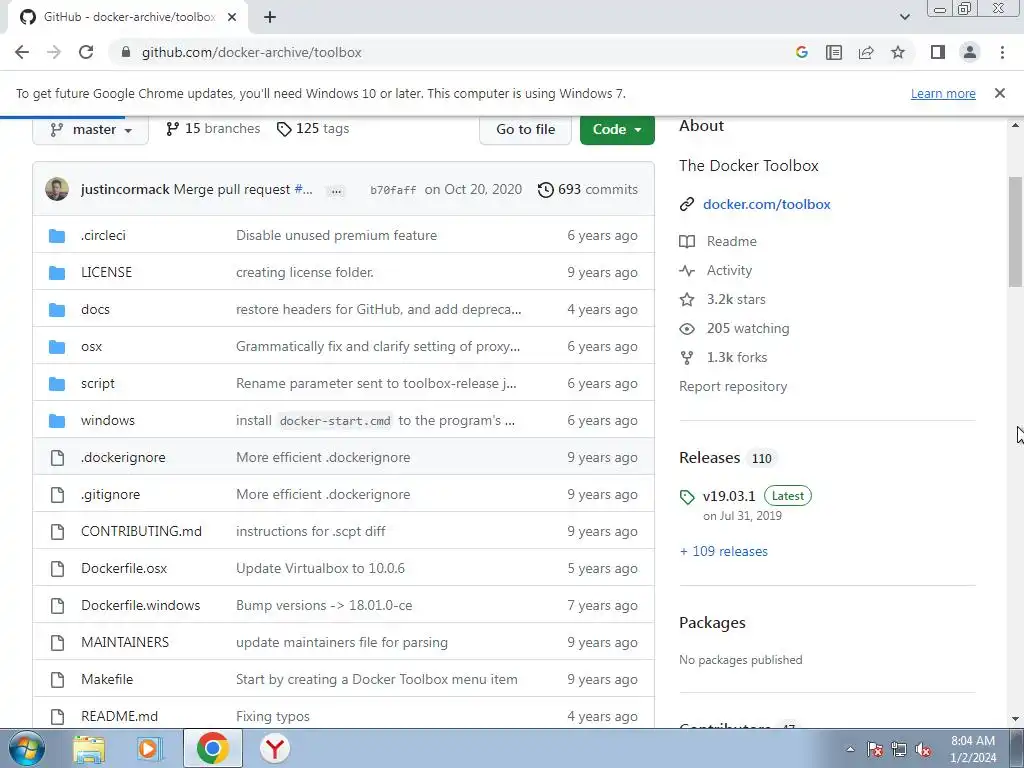Screen dimensions: 1024x768
Task: Dismiss the Chrome update notification bar
Action: pyautogui.click(x=1000, y=93)
